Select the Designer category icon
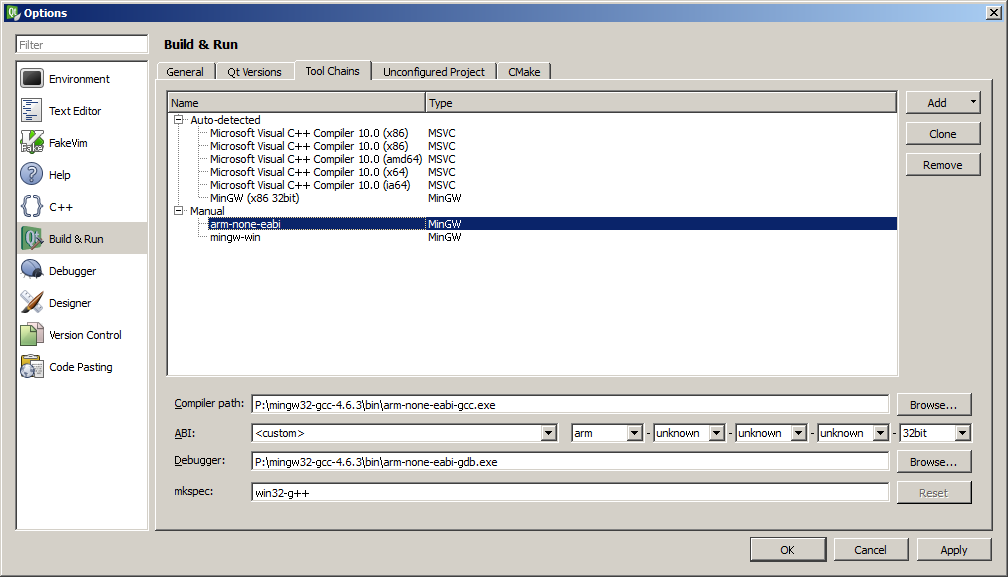Image resolution: width=1008 pixels, height=577 pixels. click(x=32, y=303)
